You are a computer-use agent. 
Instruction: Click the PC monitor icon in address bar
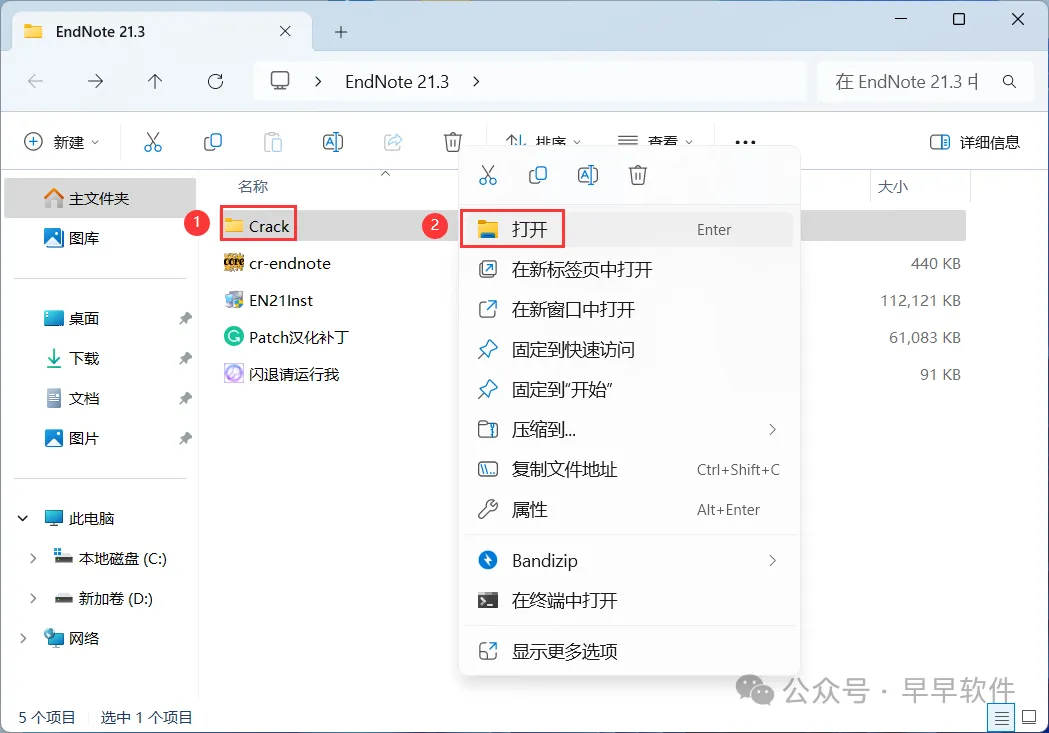pyautogui.click(x=280, y=81)
